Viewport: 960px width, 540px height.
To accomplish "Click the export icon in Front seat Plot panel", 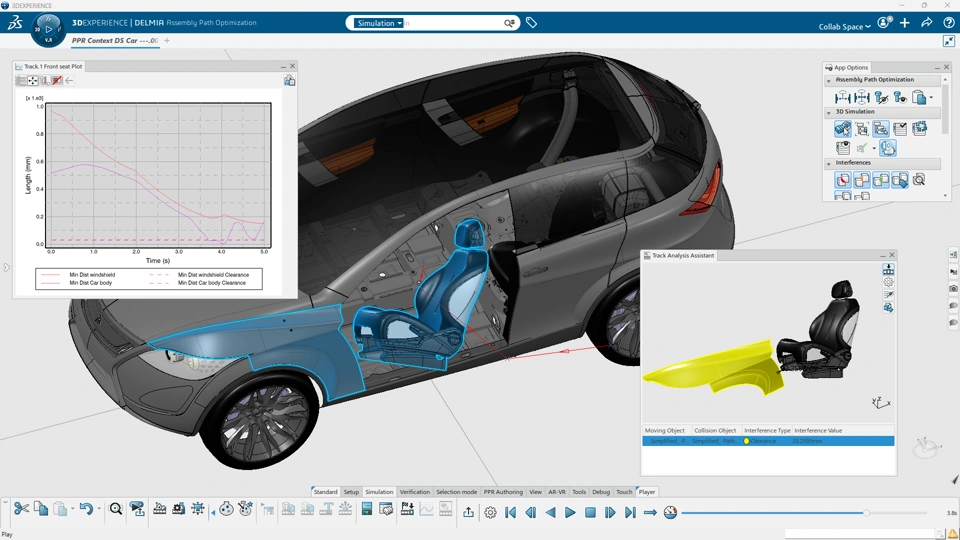I will point(290,80).
